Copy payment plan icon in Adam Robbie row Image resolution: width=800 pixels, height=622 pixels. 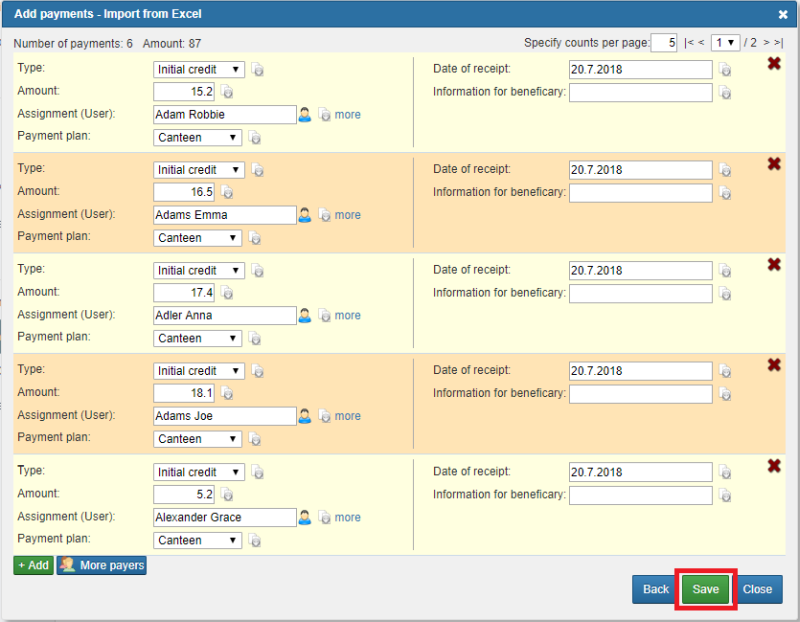255,137
